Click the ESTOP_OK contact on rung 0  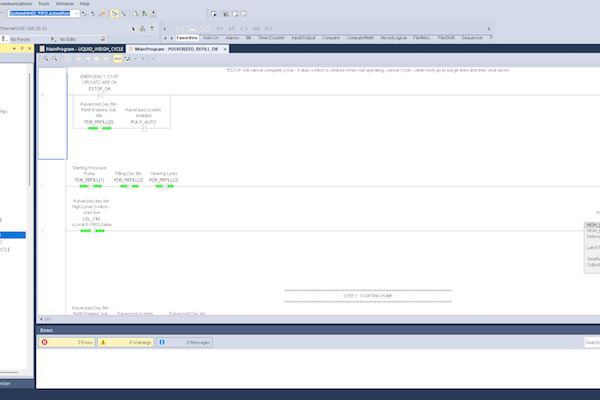tap(100, 95)
